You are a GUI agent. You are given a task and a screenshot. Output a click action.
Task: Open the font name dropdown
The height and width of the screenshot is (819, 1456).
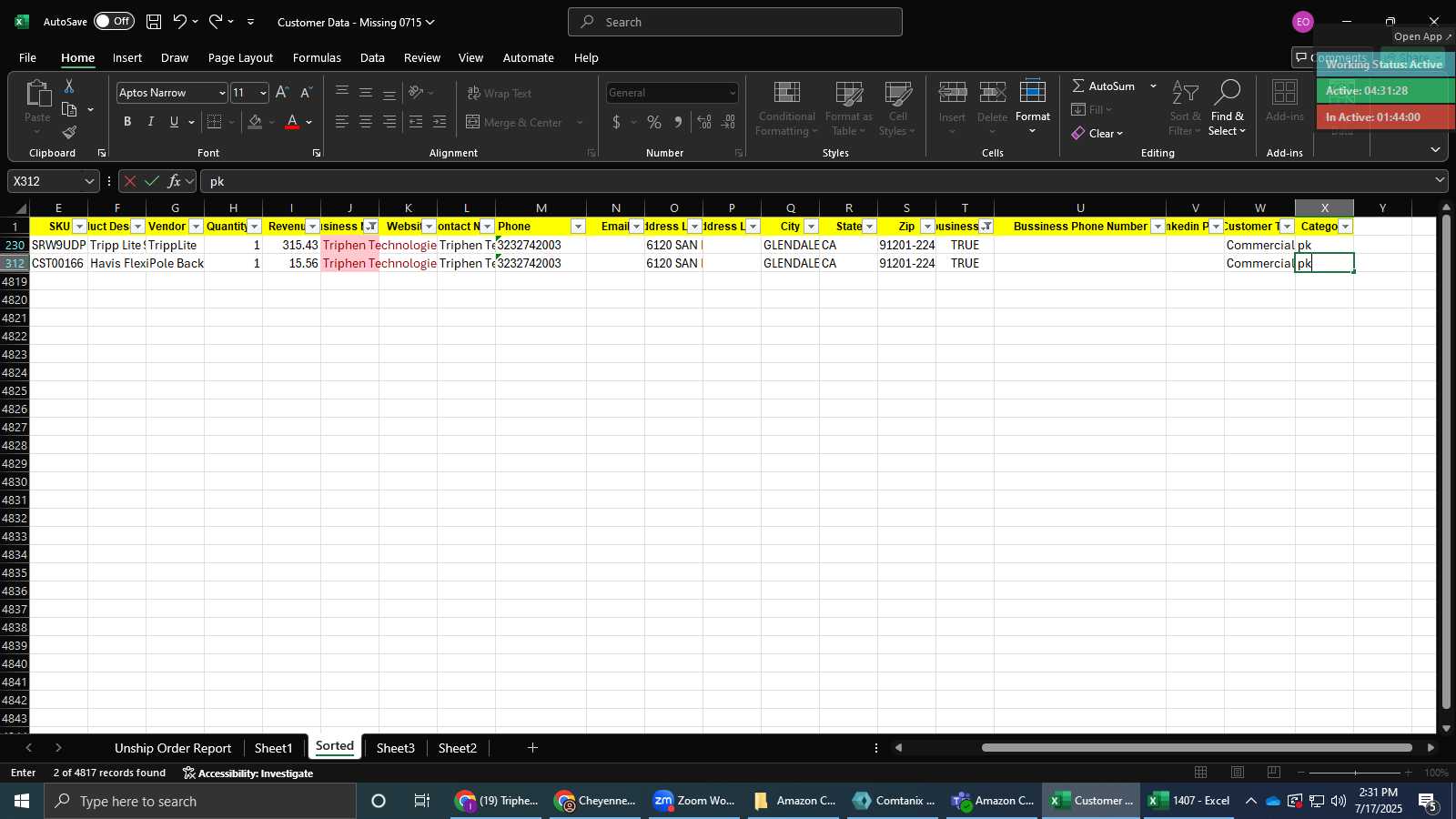pyautogui.click(x=222, y=93)
